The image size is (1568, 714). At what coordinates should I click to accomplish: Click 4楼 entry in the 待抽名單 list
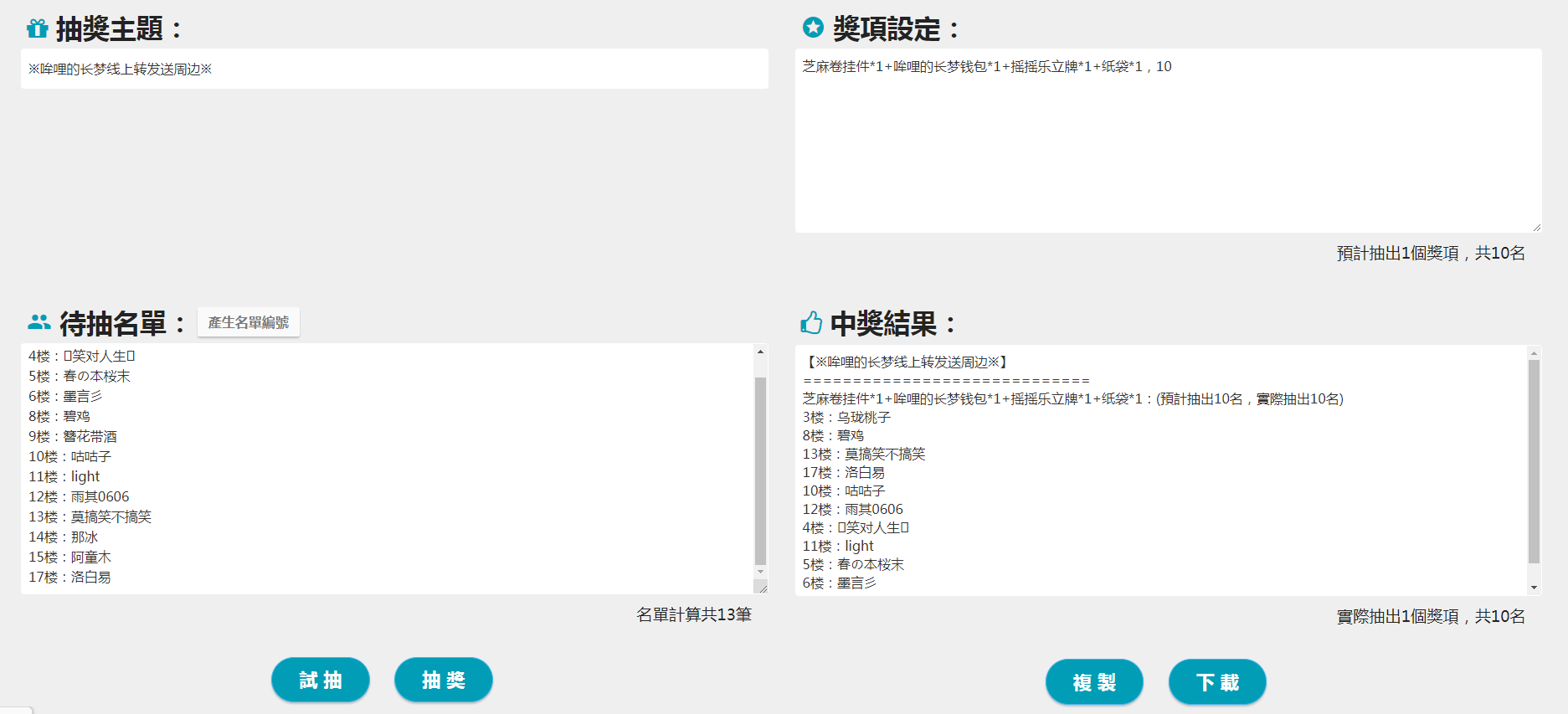tap(82, 356)
